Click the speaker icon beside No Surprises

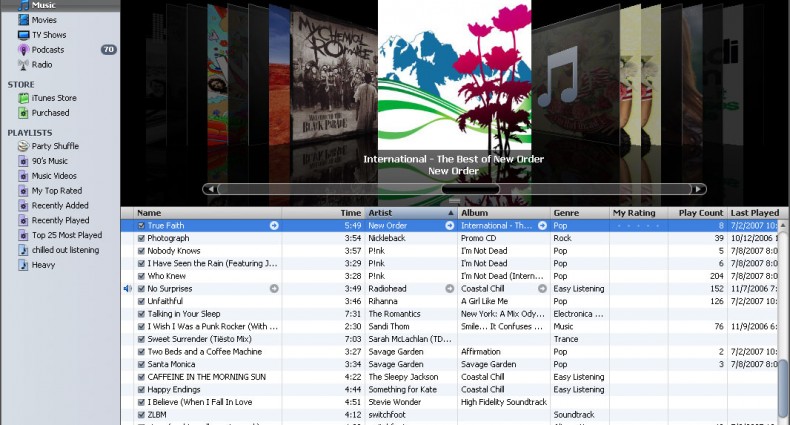point(127,288)
